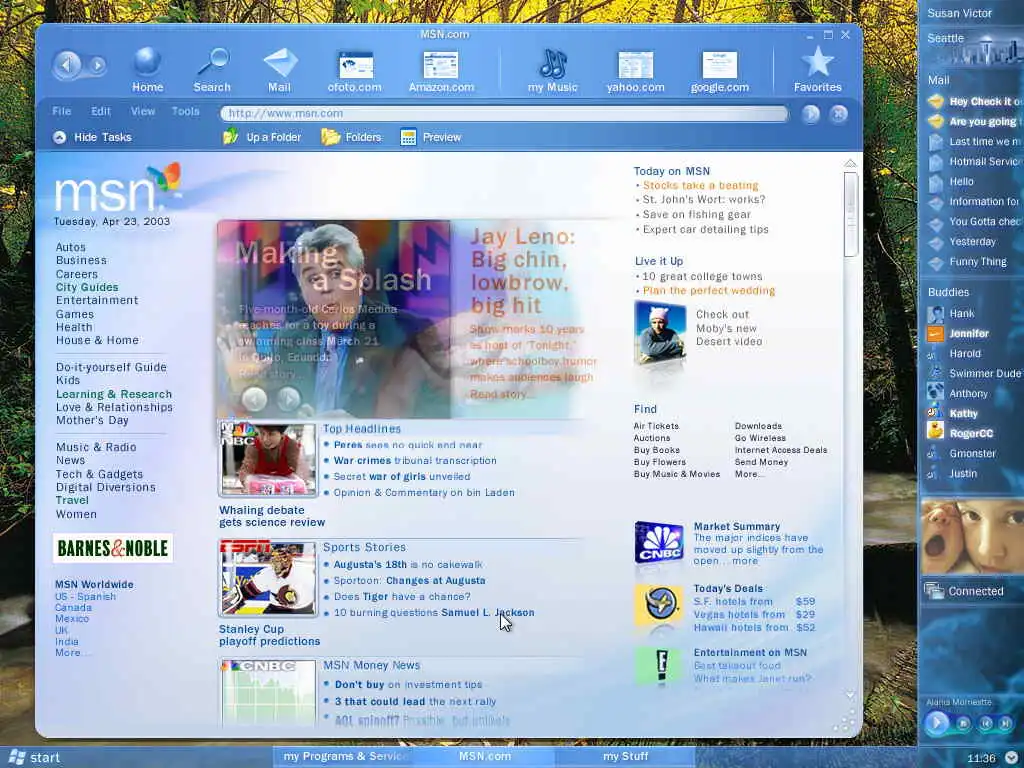Switch to my Programs & Services taskbar tab

coord(343,756)
